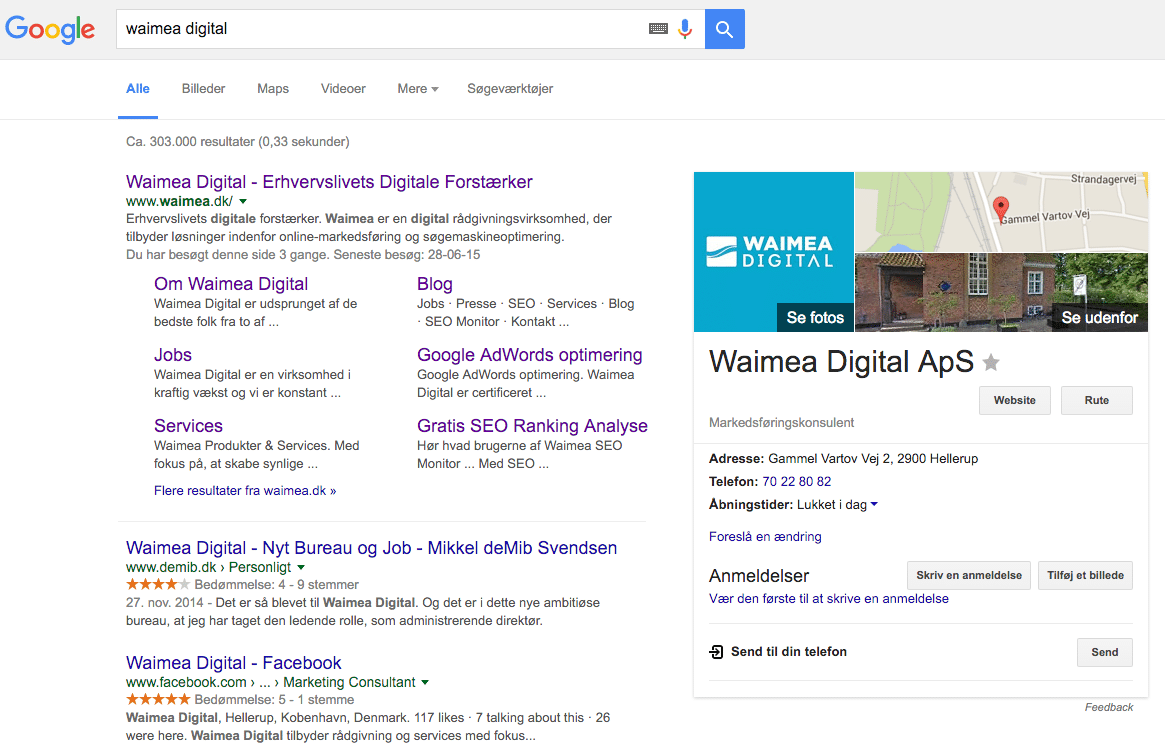
Task: Click the orange stars on demib.dk result
Action: (158, 584)
